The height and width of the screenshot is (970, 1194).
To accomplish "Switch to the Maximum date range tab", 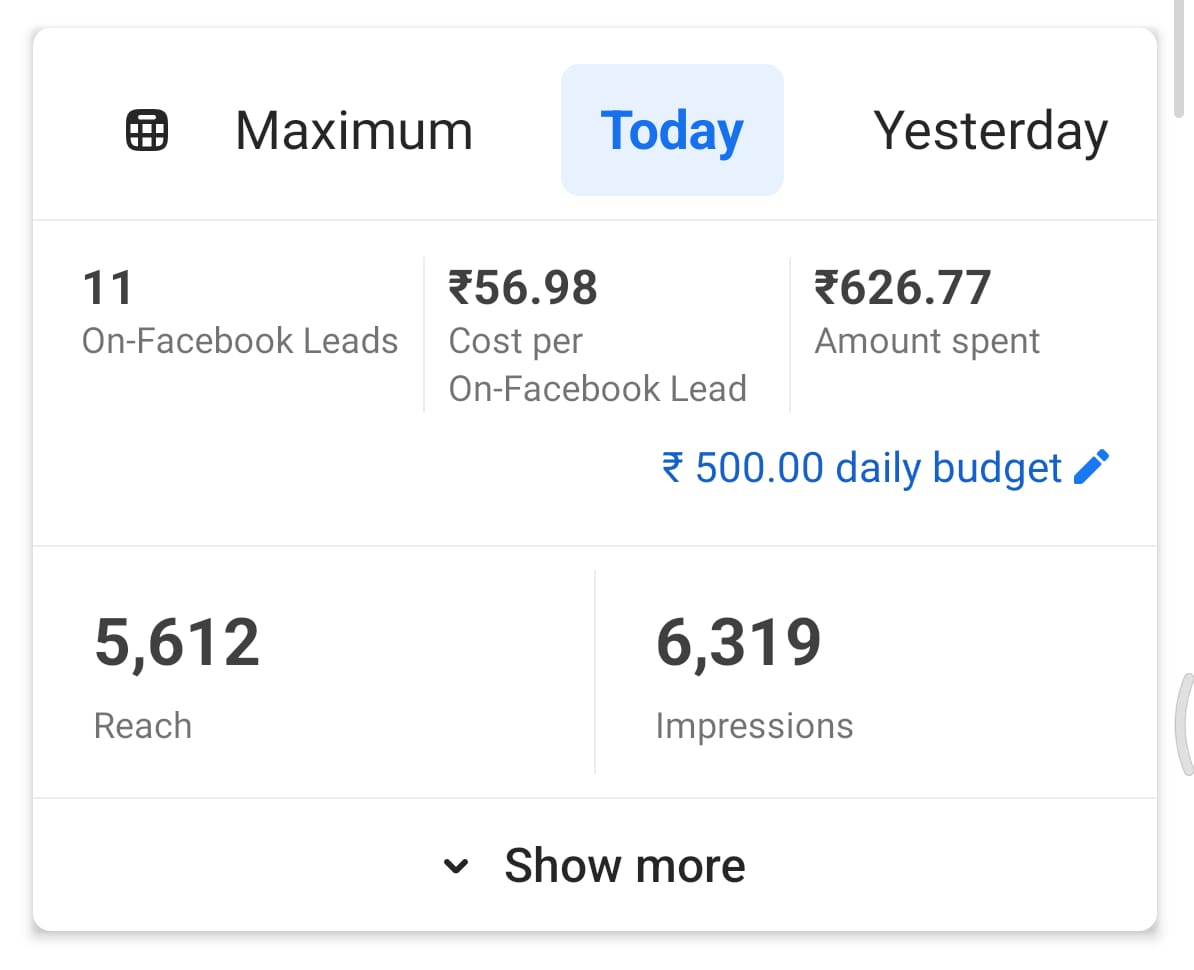I will click(353, 131).
